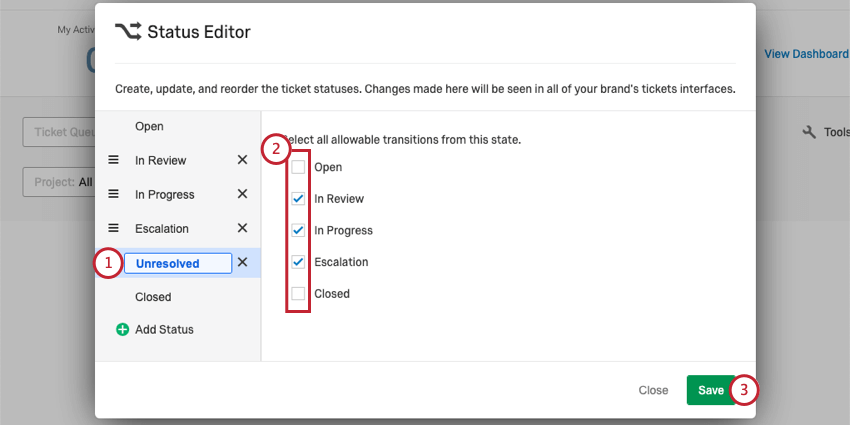Screen dimensions: 850x425
Task: Grab the In Review drag handle icon
Action: pyautogui.click(x=113, y=160)
